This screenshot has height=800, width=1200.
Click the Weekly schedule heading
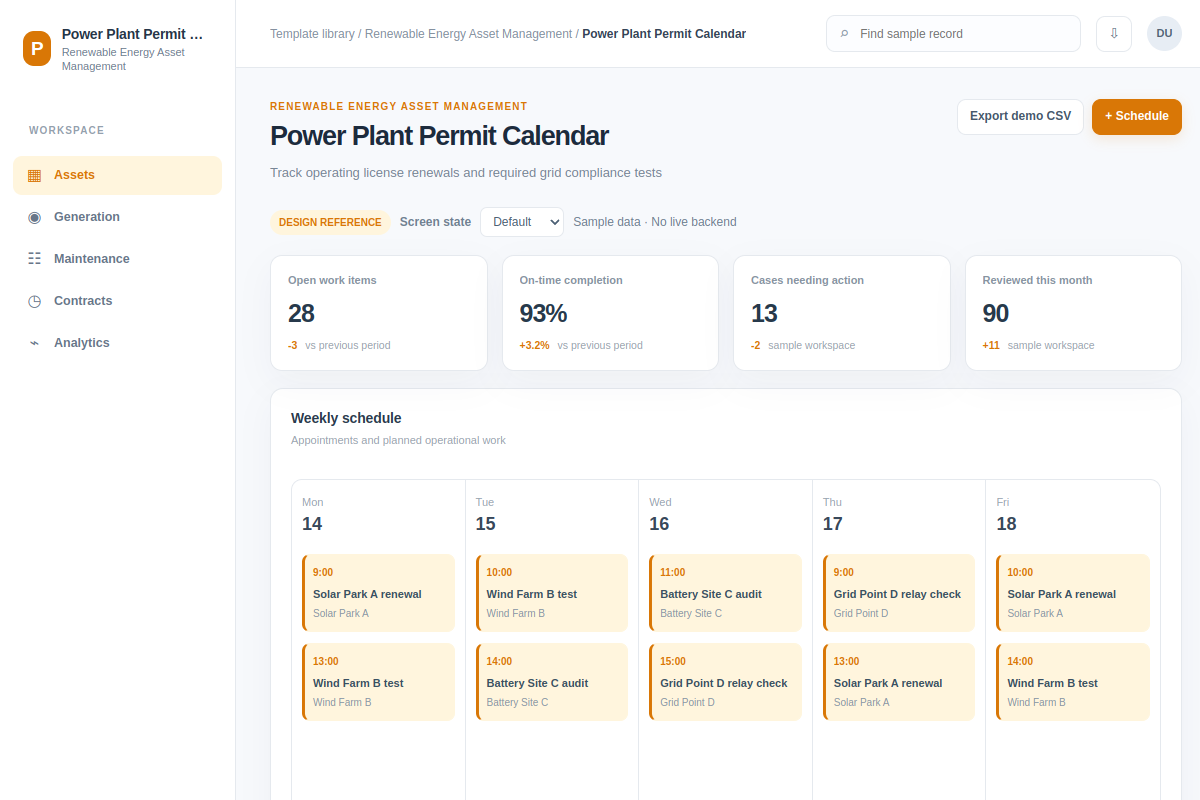pyautogui.click(x=346, y=418)
